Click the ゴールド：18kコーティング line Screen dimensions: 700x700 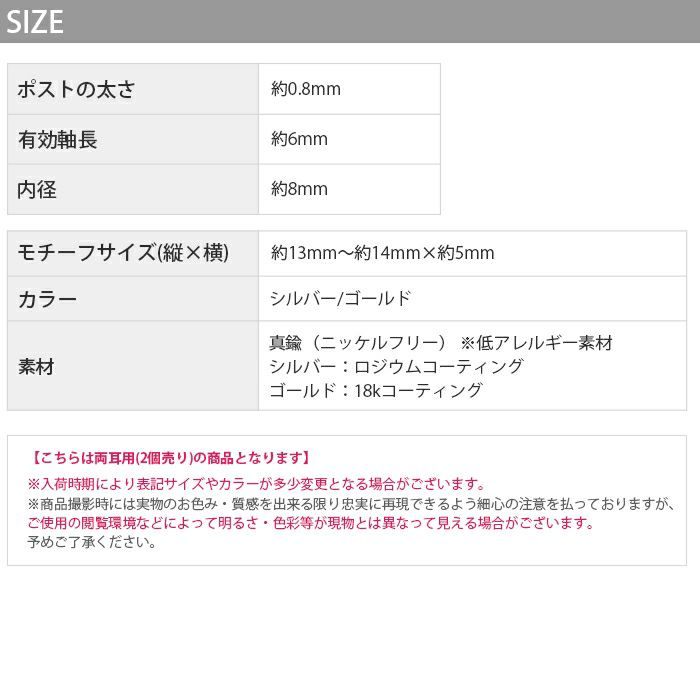pyautogui.click(x=376, y=391)
